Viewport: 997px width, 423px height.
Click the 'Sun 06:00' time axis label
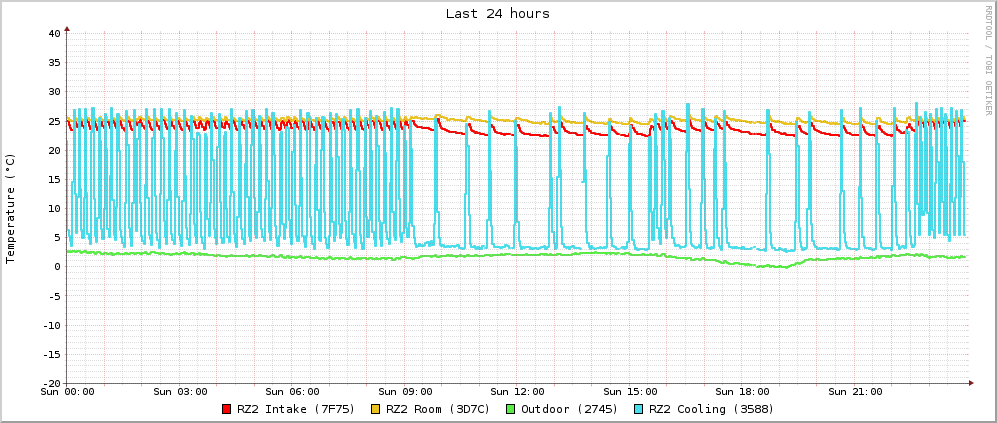tap(293, 392)
